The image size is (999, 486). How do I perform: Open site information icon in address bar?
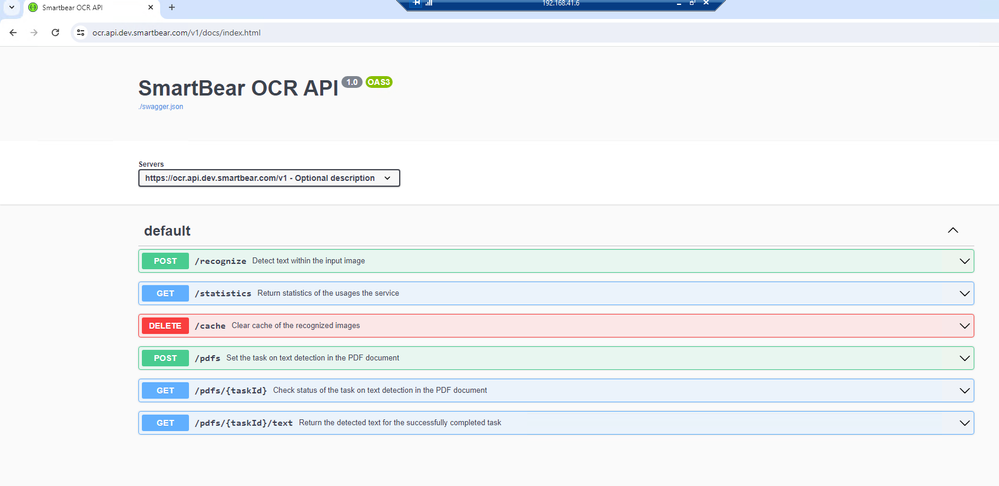pos(80,32)
